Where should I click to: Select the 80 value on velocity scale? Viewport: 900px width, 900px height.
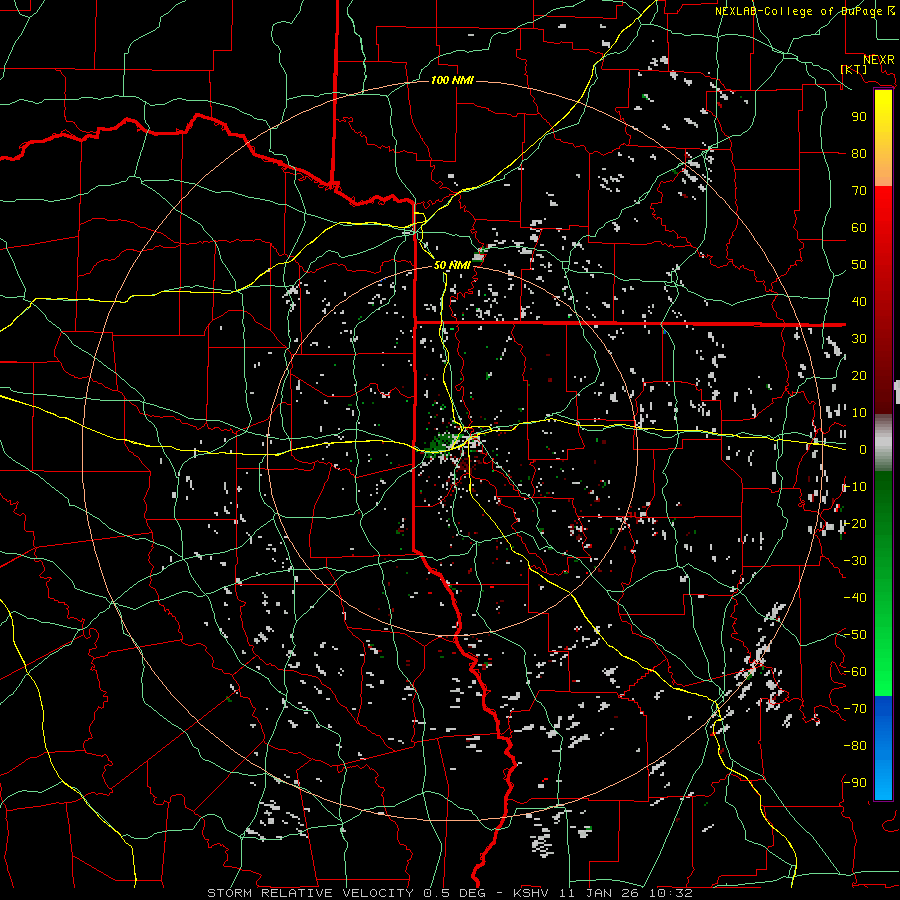tap(859, 153)
